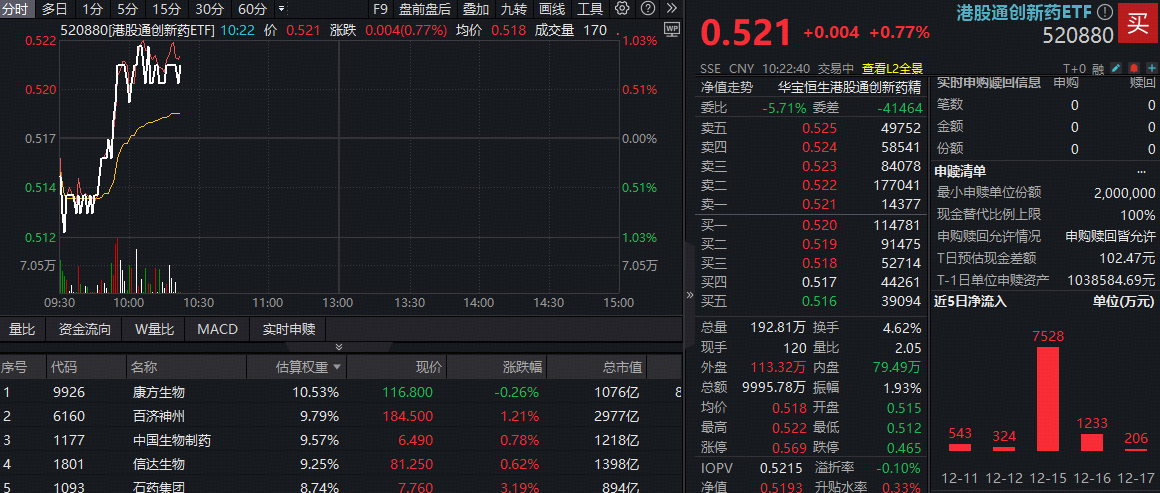The height and width of the screenshot is (493, 1160).
Task: Collapse the panel with the double-down chevron
Action: [338, 346]
